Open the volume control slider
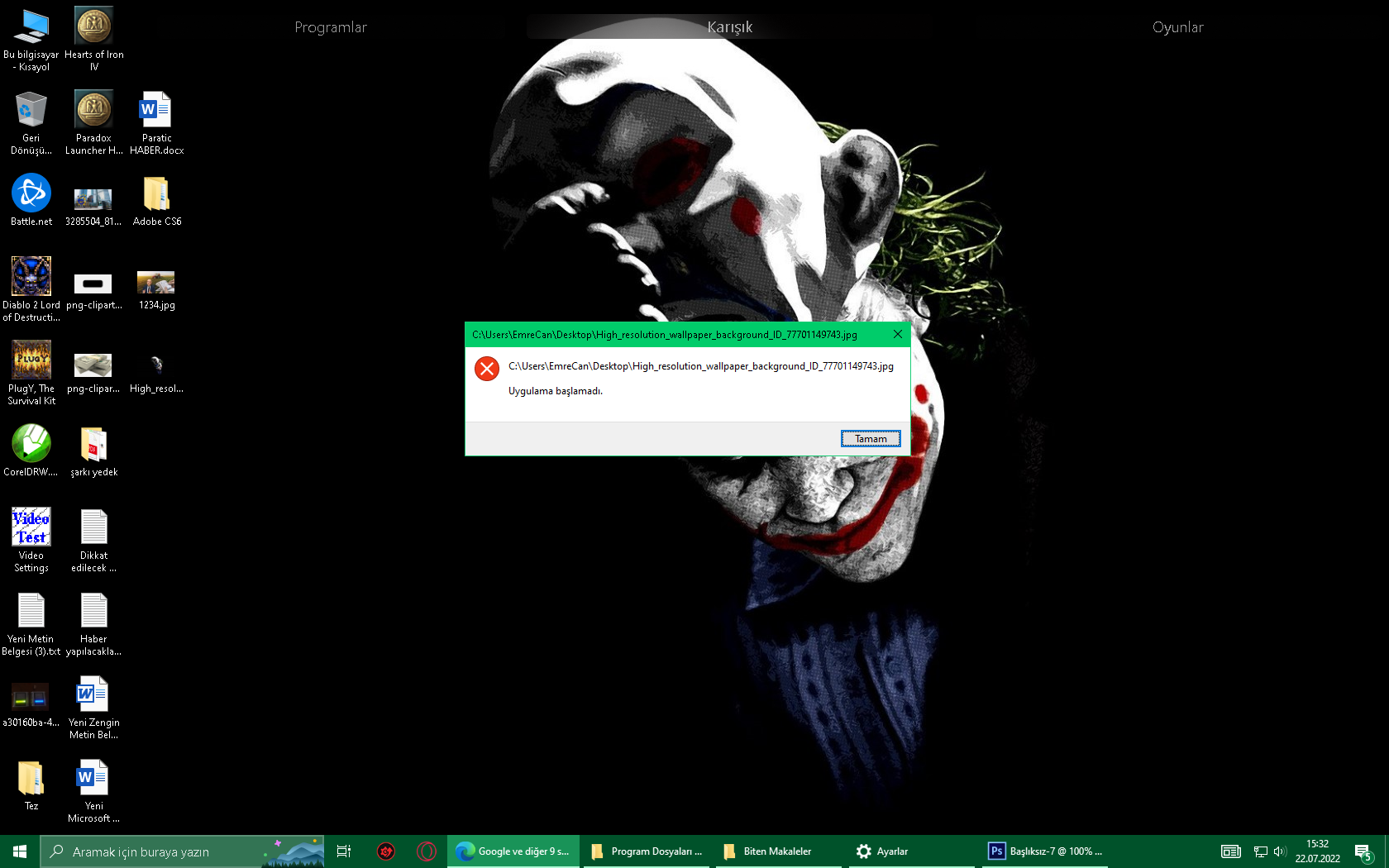The image size is (1389, 868). [1281, 851]
